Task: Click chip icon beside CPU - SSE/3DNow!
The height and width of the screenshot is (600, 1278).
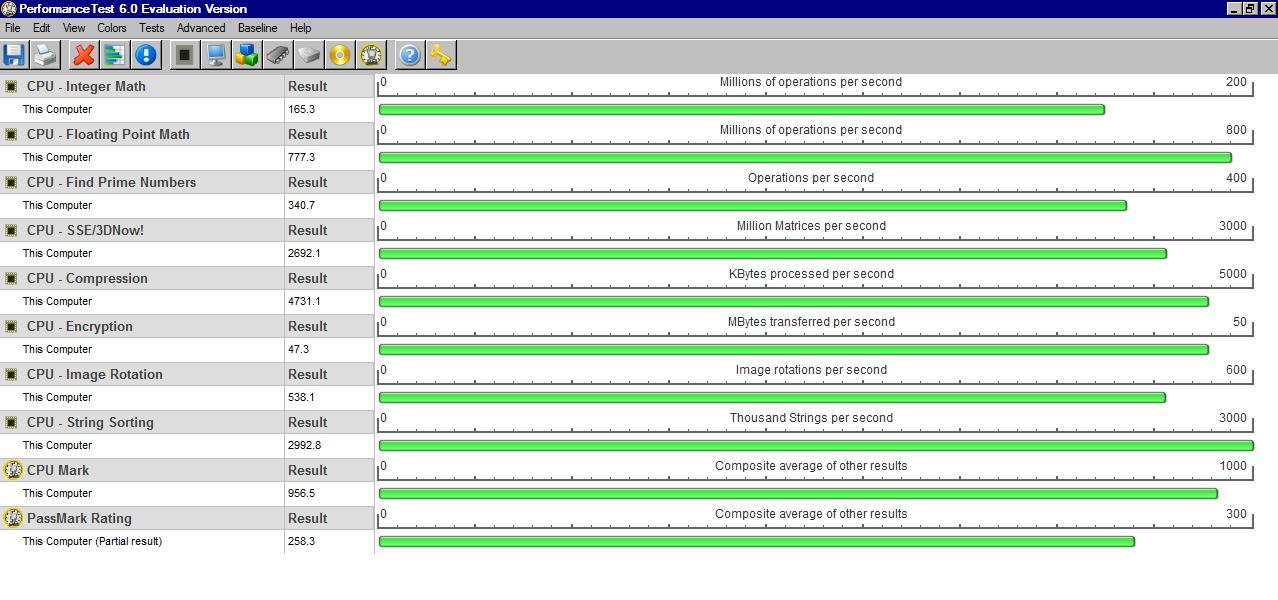Action: [11, 230]
